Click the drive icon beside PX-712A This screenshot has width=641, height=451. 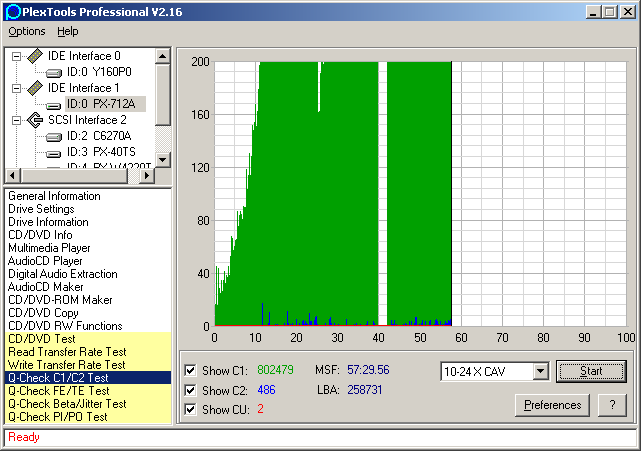coord(54,105)
